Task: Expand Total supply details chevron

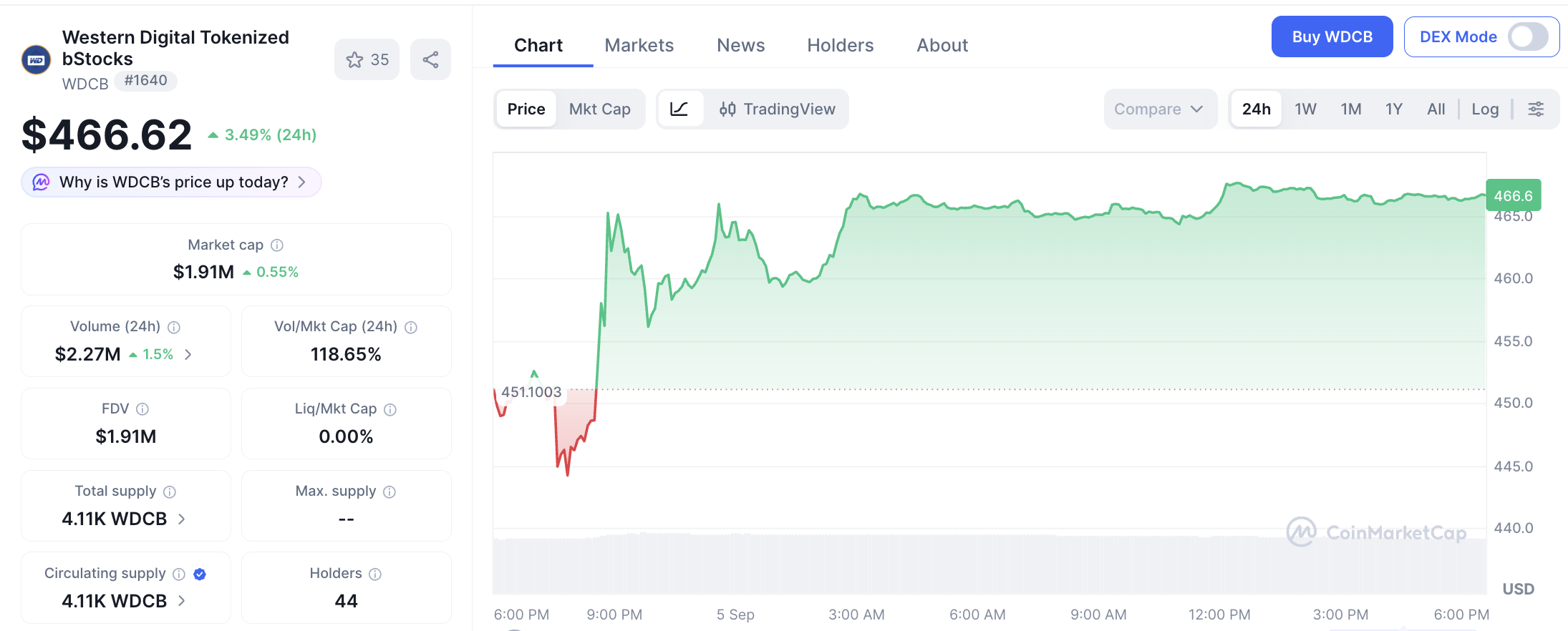Action: tap(182, 519)
